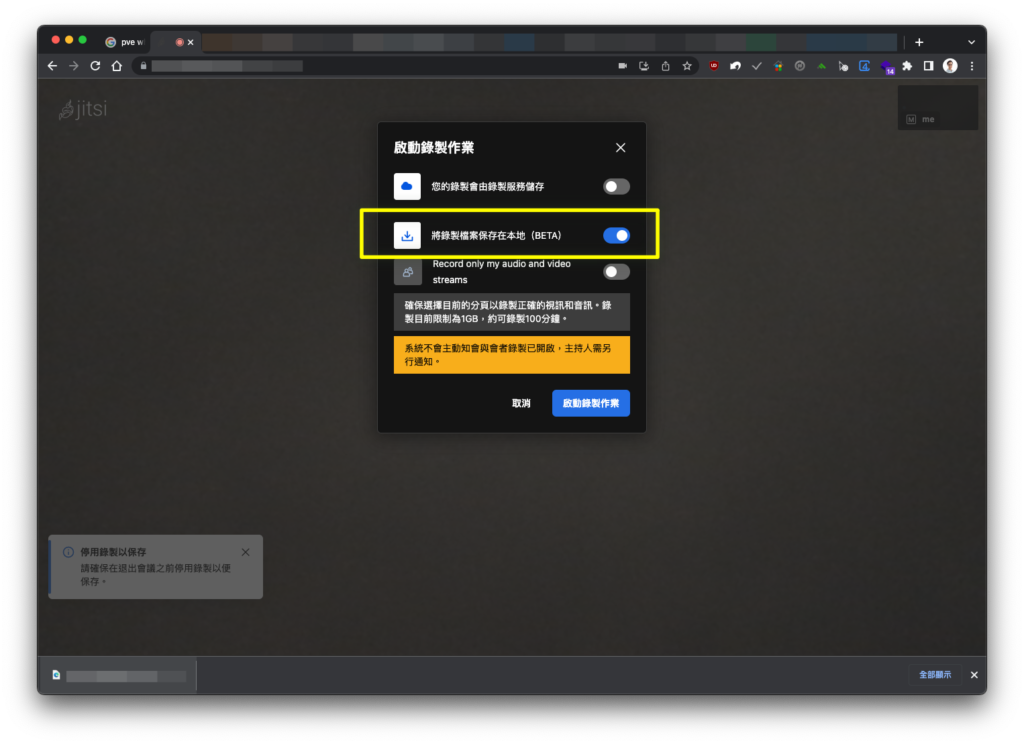Image resolution: width=1024 pixels, height=744 pixels.
Task: Dismiss the 停用錄製以保存 notification
Action: [x=246, y=552]
